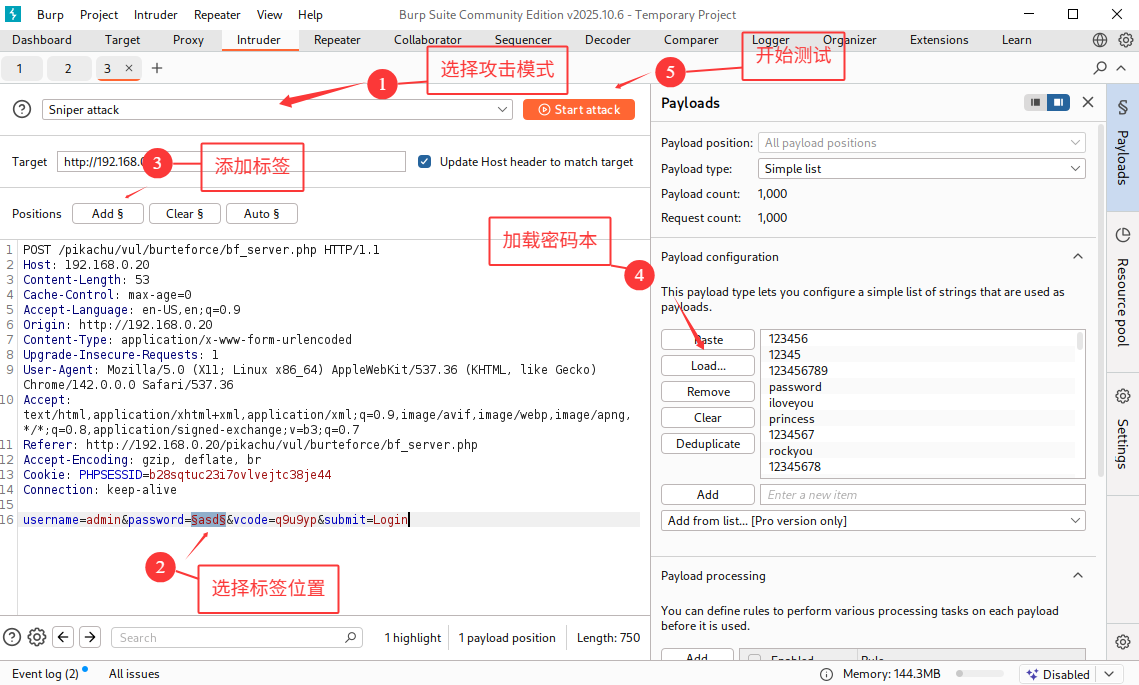Open Event log (2) in status bar
Screen dimensions: 1139x685
tap(46, 674)
